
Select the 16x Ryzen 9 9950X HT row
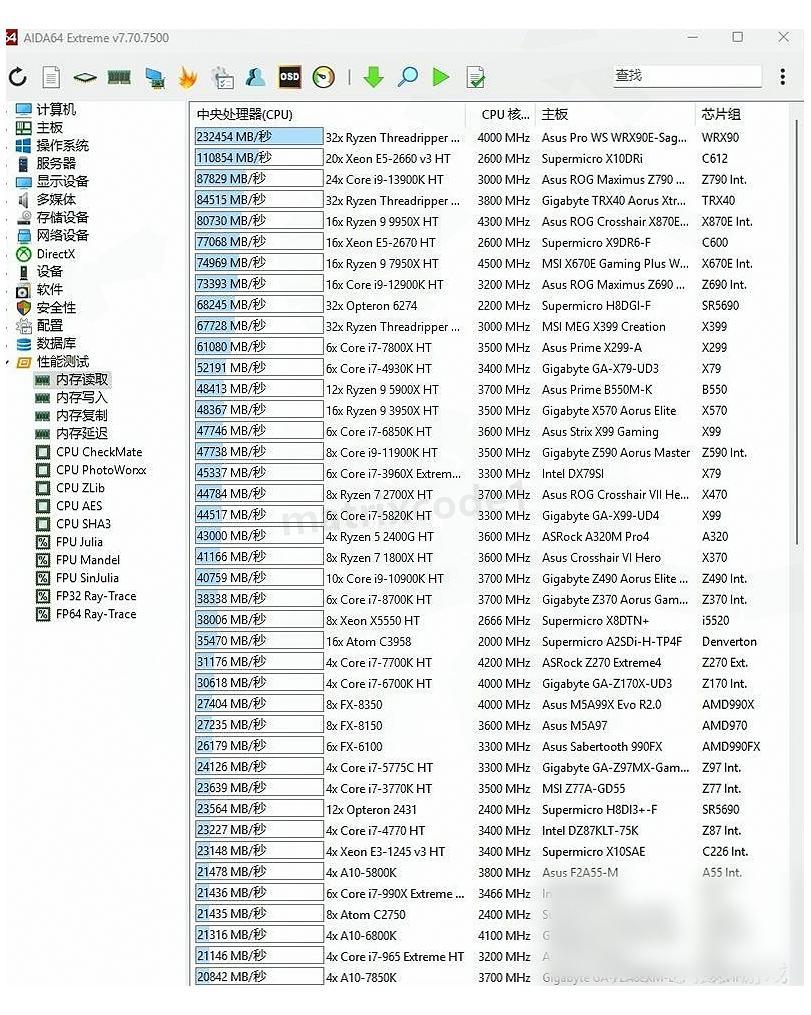pos(491,221)
